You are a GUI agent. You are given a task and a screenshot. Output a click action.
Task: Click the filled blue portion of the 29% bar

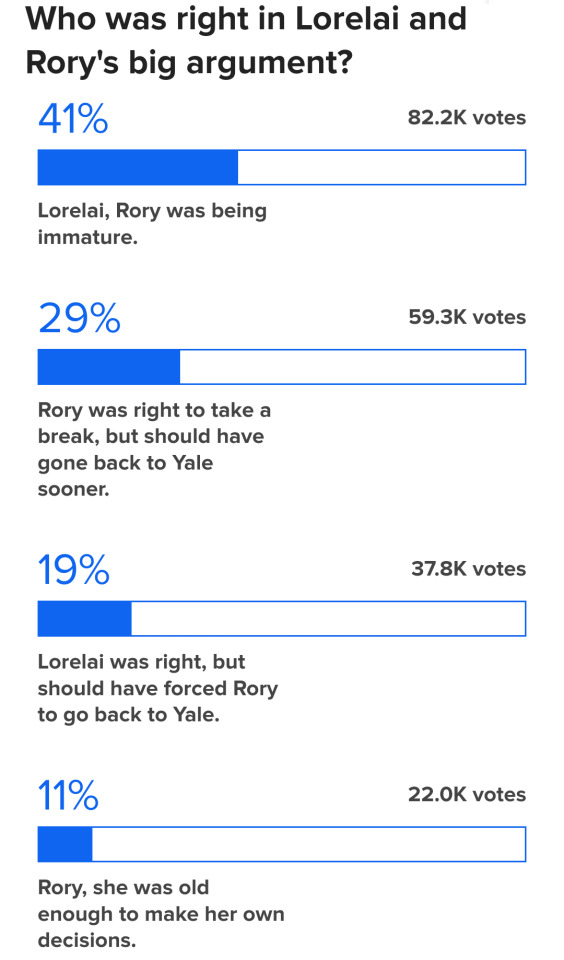(109, 367)
